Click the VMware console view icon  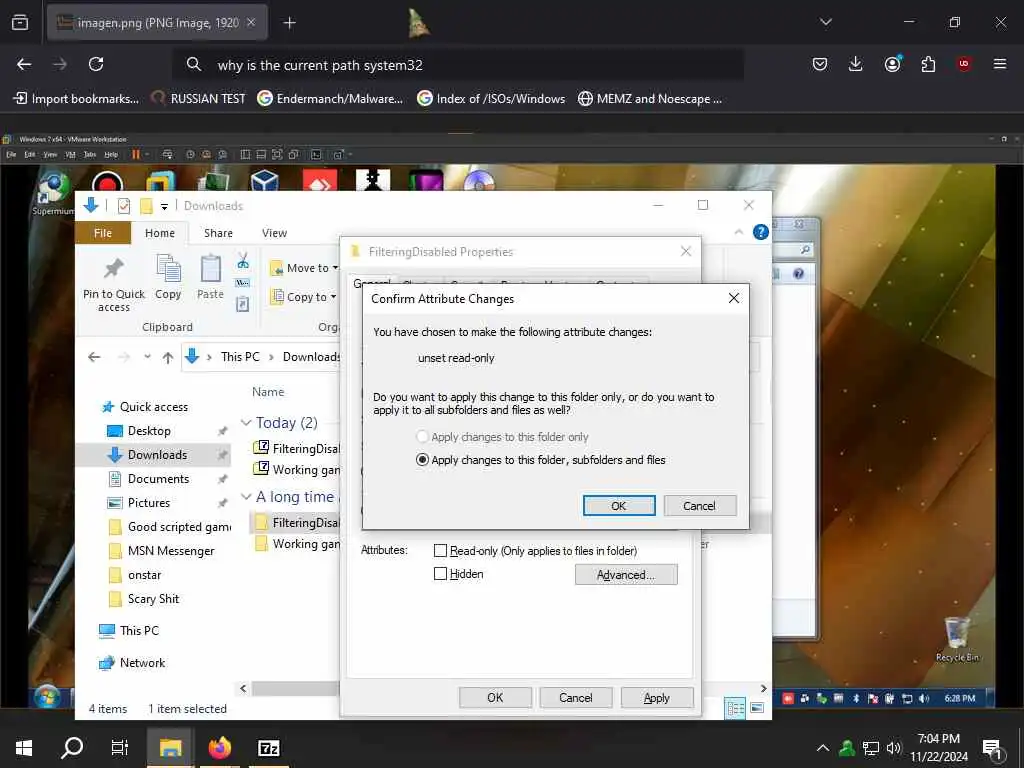click(316, 155)
